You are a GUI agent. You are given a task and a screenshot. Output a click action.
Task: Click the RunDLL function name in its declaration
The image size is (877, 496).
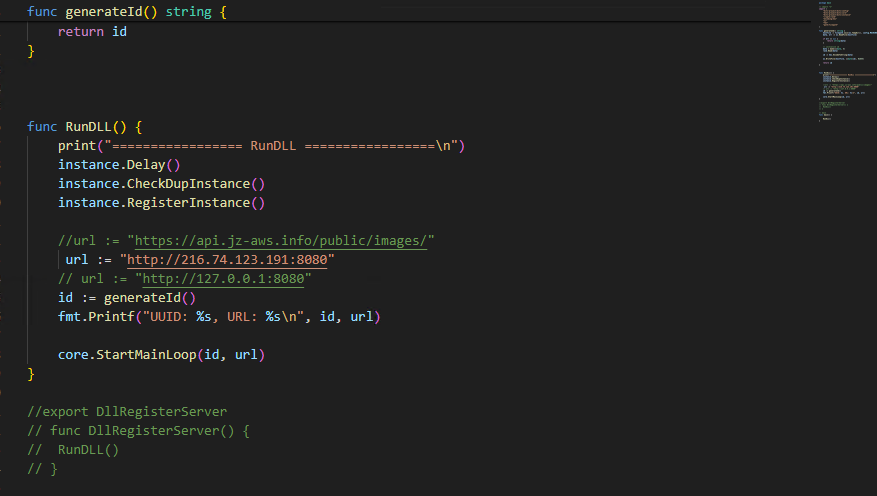pos(96,127)
